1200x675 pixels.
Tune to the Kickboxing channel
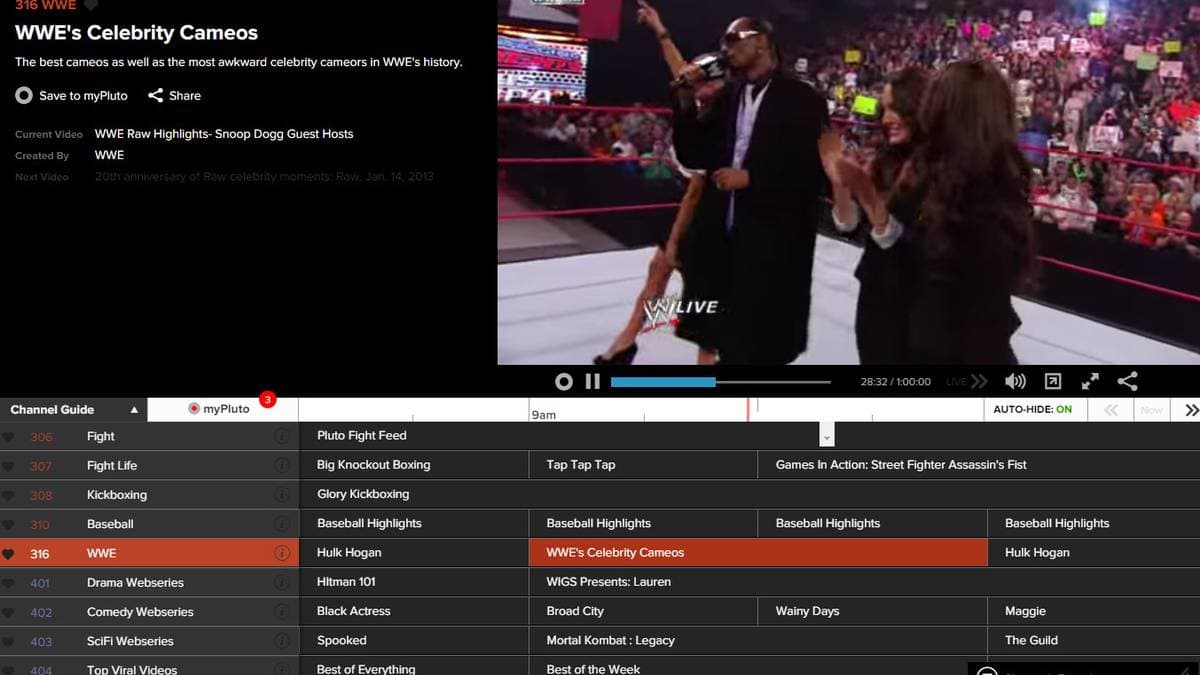click(x=149, y=494)
